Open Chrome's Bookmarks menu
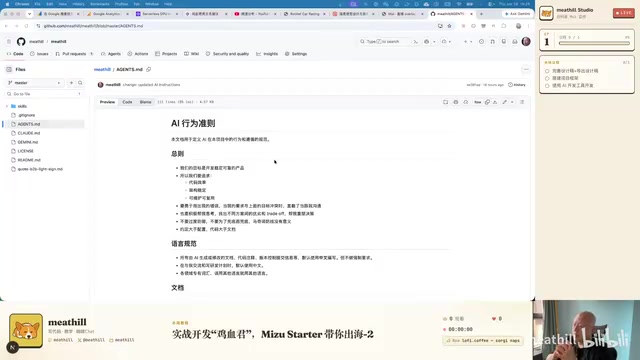 pyautogui.click(x=100, y=4)
